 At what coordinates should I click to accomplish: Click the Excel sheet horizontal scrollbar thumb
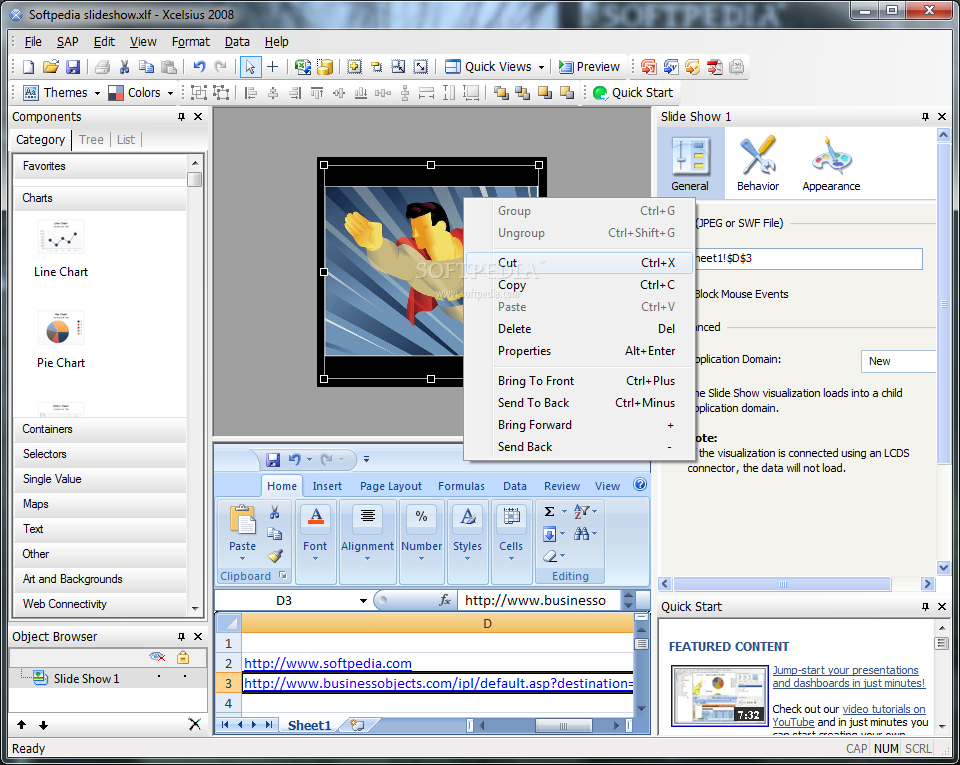tap(563, 726)
